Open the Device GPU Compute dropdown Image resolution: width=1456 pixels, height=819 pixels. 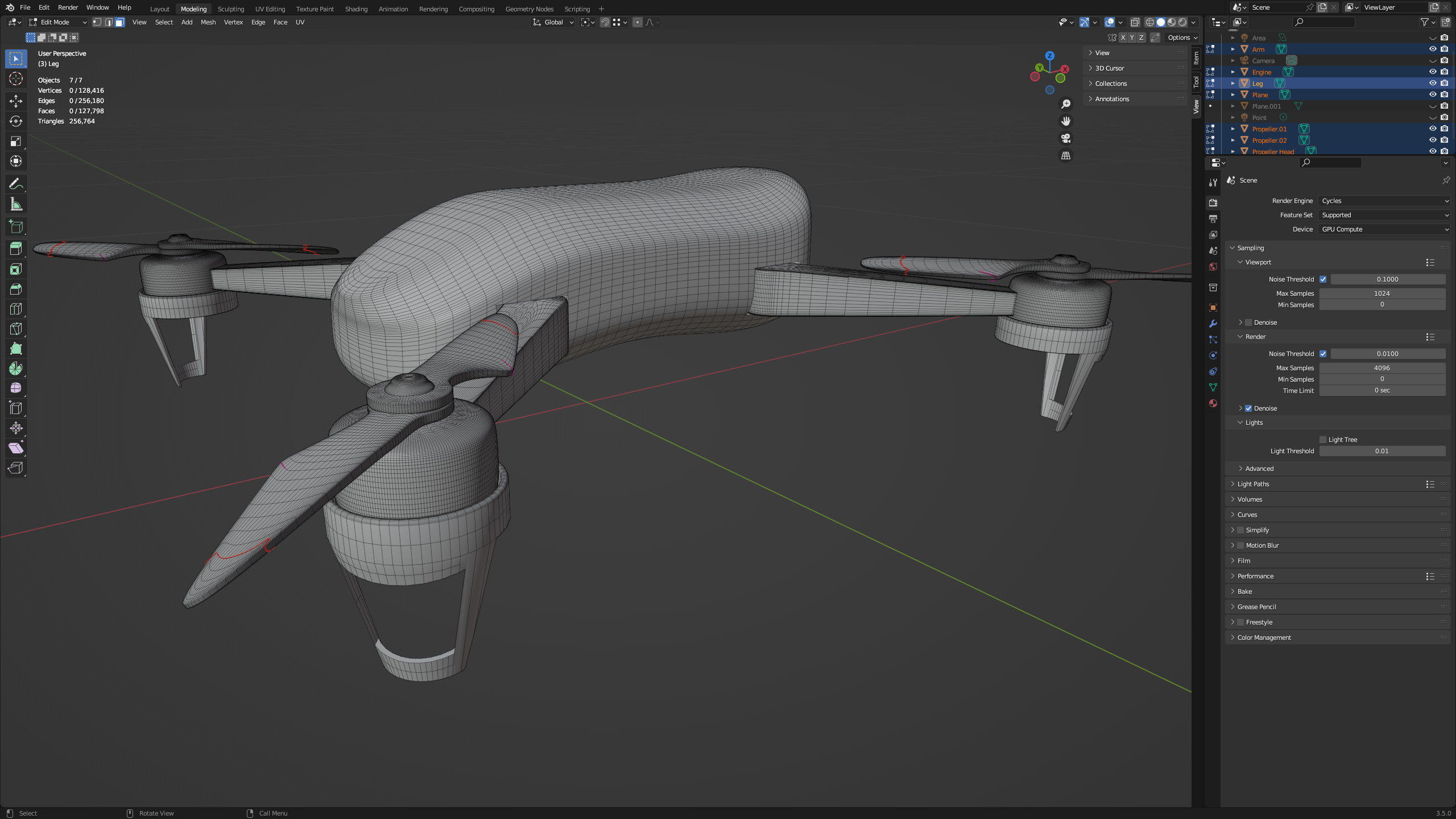tap(1384, 229)
